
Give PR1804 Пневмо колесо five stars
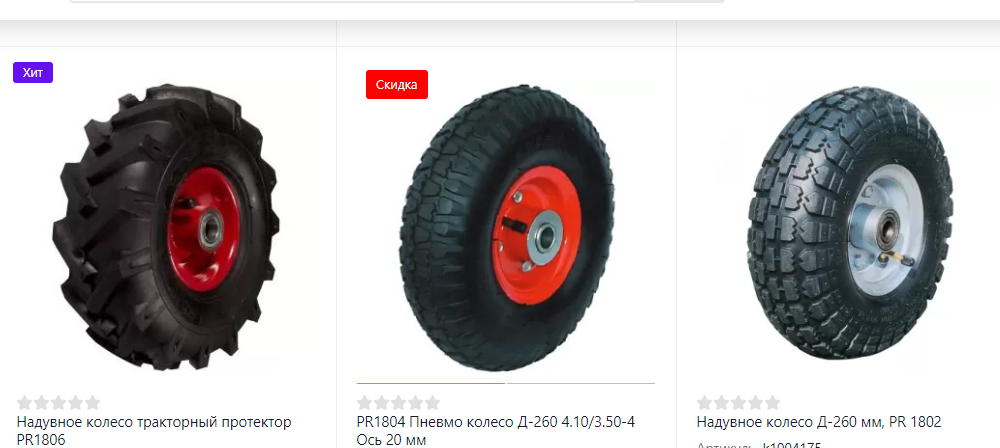click(x=432, y=403)
